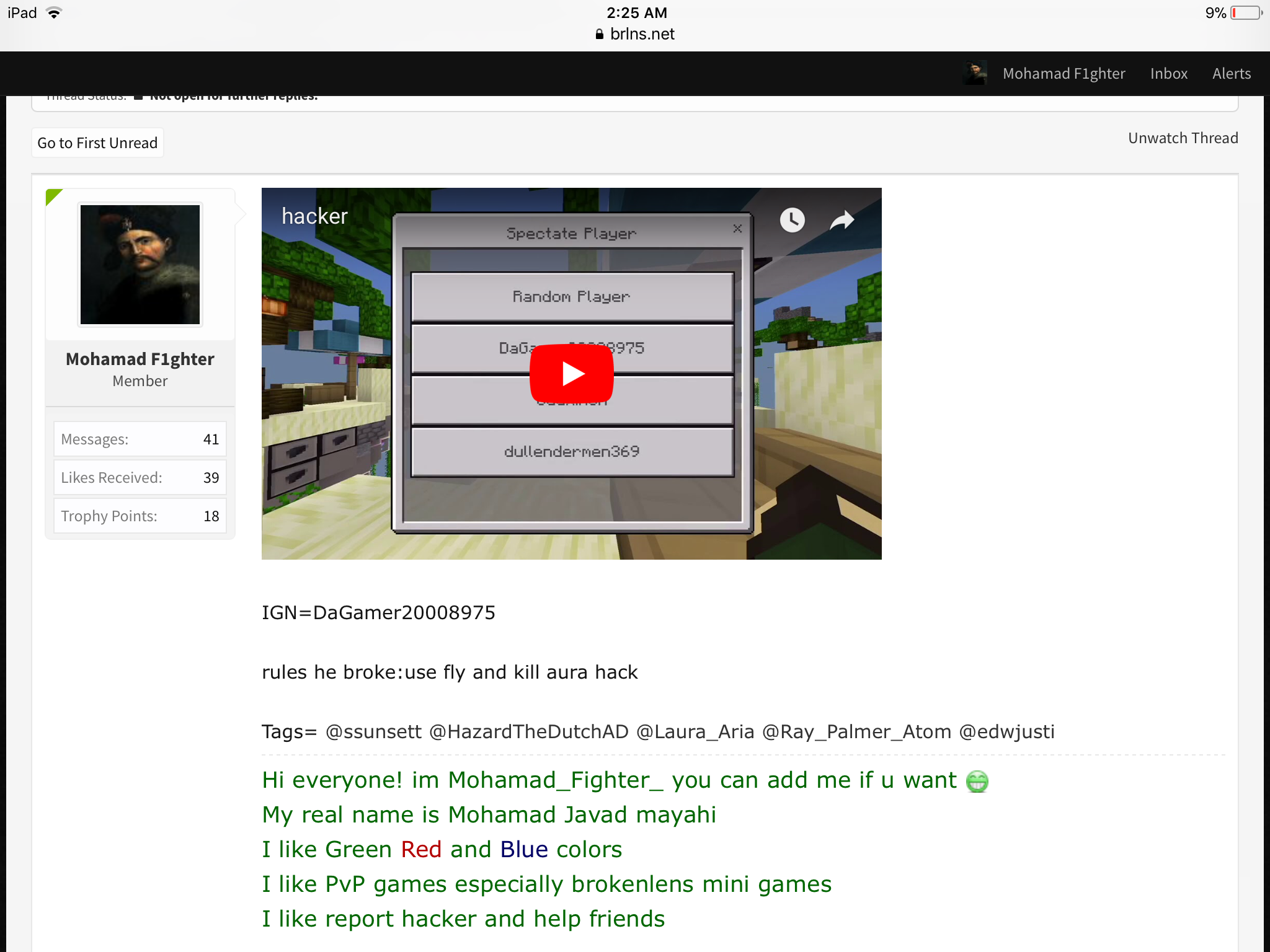
Task: Open Likes Received count 39
Action: [211, 478]
